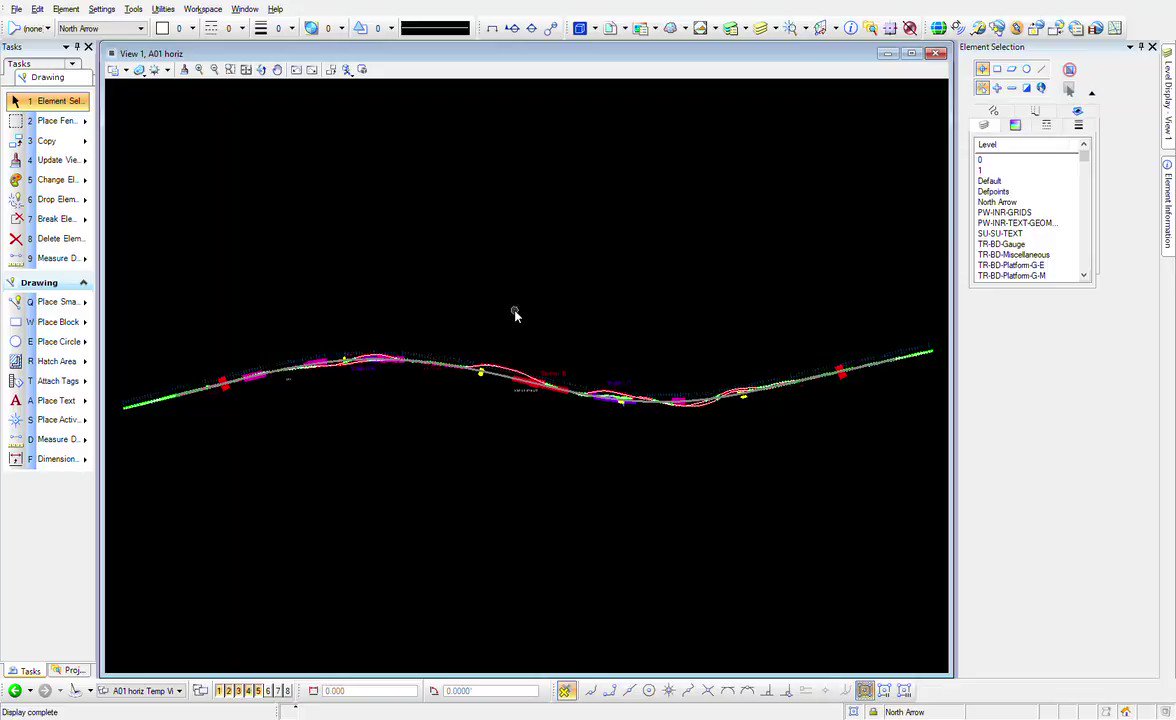Viewport: 1176px width, 720px height.
Task: Click the active color square swatch
Action: (162, 28)
